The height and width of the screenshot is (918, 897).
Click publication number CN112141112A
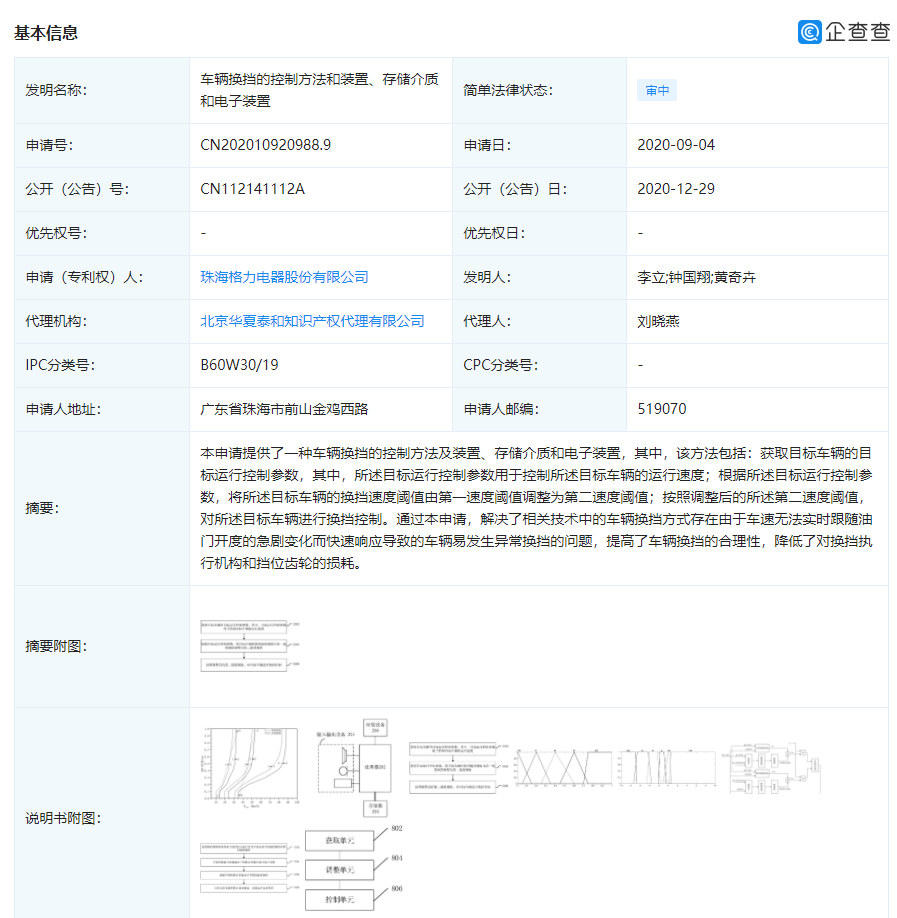251,189
